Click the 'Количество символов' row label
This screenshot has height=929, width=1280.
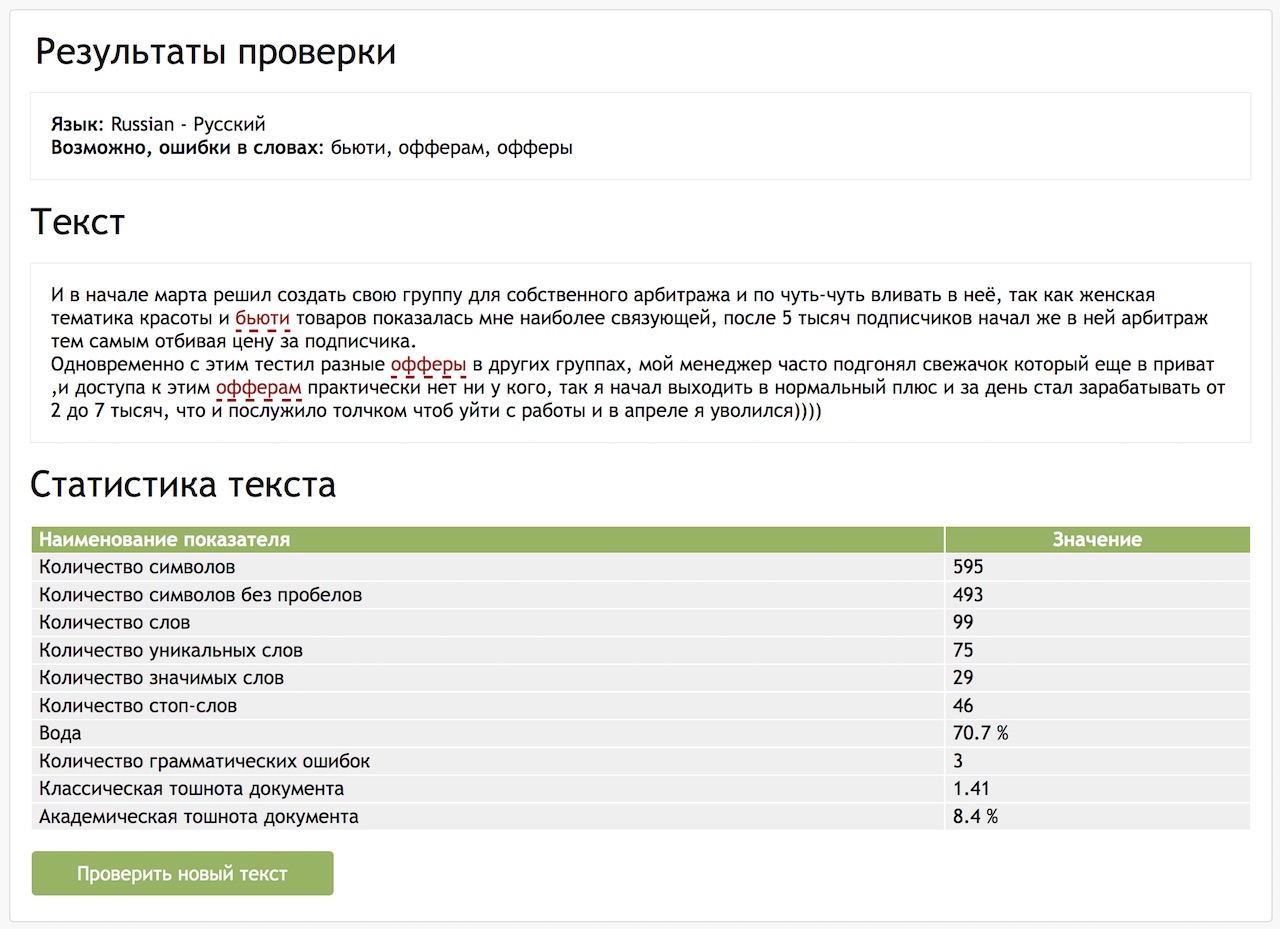pyautogui.click(x=137, y=567)
